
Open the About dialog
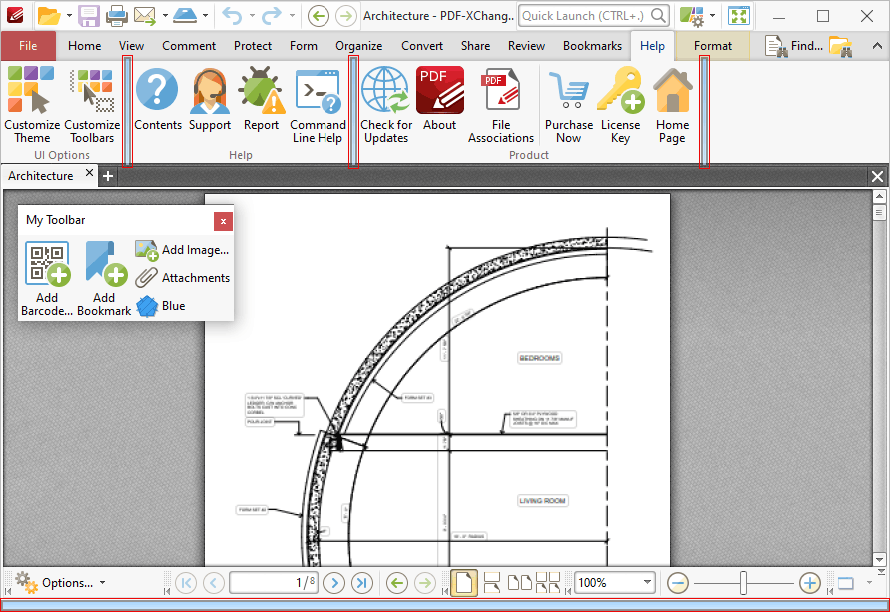(439, 99)
